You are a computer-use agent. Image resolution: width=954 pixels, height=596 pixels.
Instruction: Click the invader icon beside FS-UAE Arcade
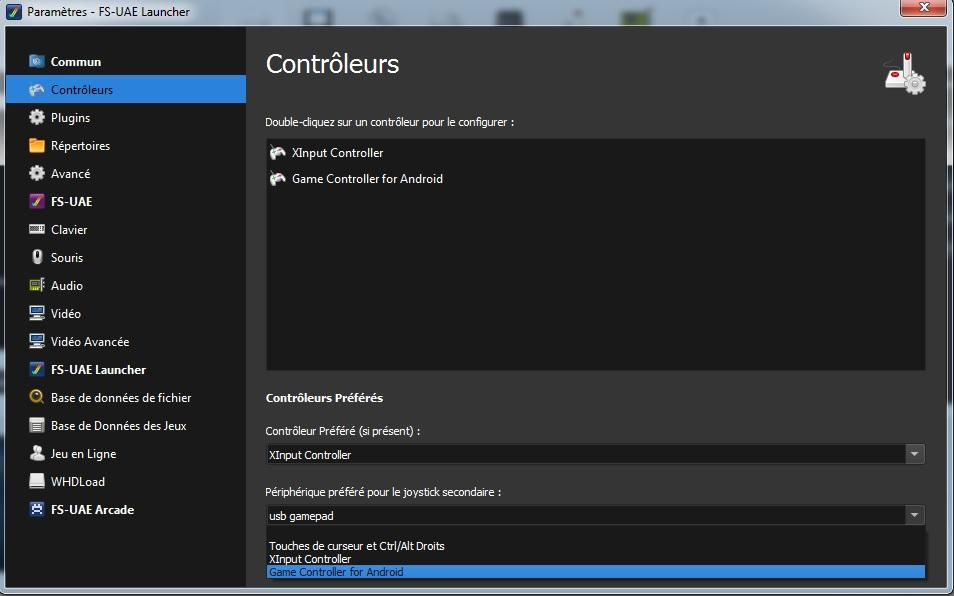[37, 509]
